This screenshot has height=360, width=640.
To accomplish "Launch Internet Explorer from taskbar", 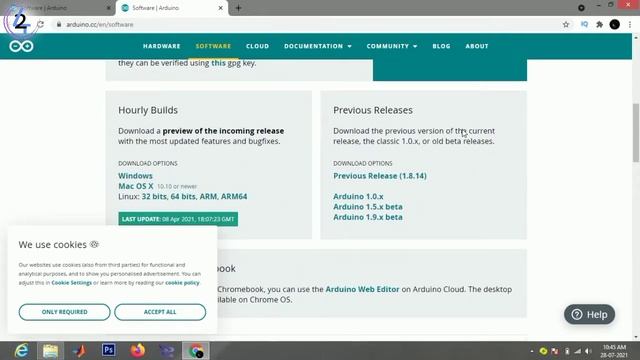I will pyautogui.click(x=21, y=351).
